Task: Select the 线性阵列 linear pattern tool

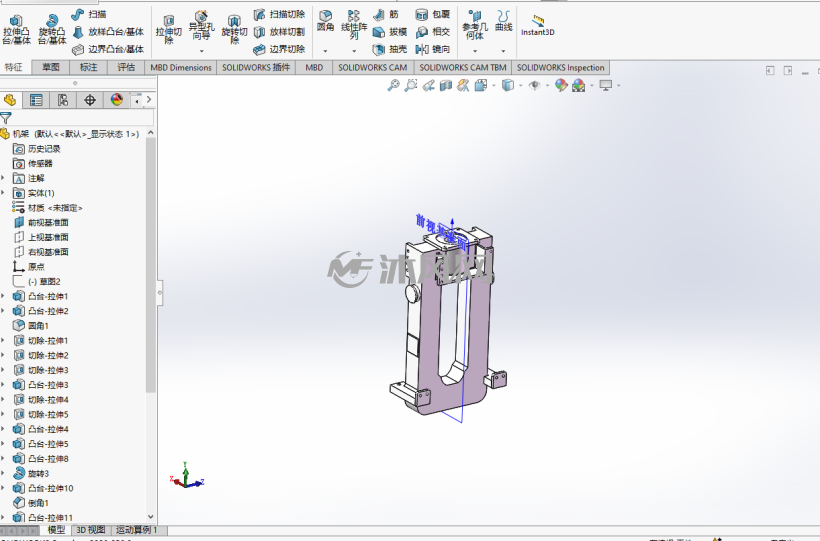Action: coord(354,24)
